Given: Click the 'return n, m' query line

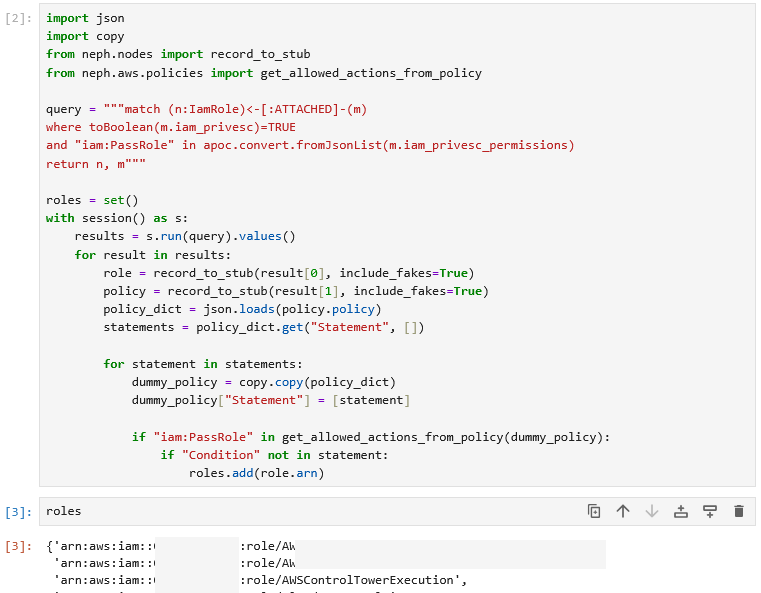Looking at the screenshot, I should (x=96, y=164).
